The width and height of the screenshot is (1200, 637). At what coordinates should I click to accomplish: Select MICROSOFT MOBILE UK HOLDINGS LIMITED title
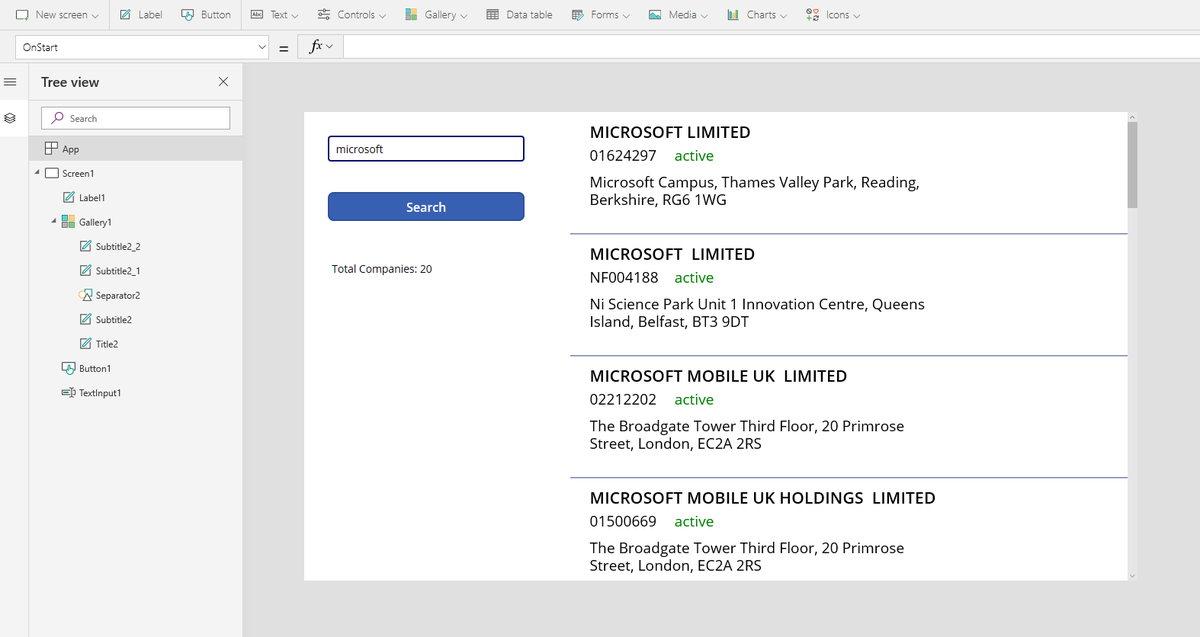tap(763, 498)
